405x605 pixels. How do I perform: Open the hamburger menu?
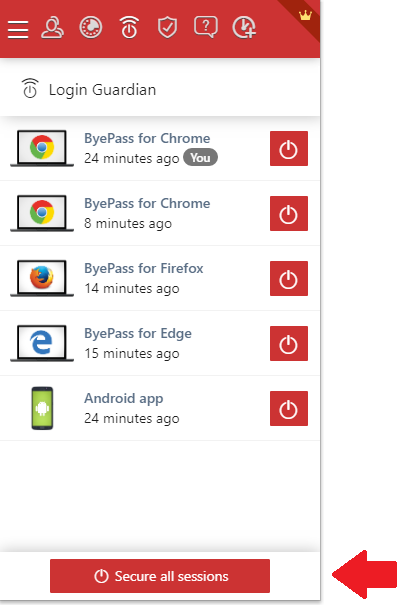18,29
